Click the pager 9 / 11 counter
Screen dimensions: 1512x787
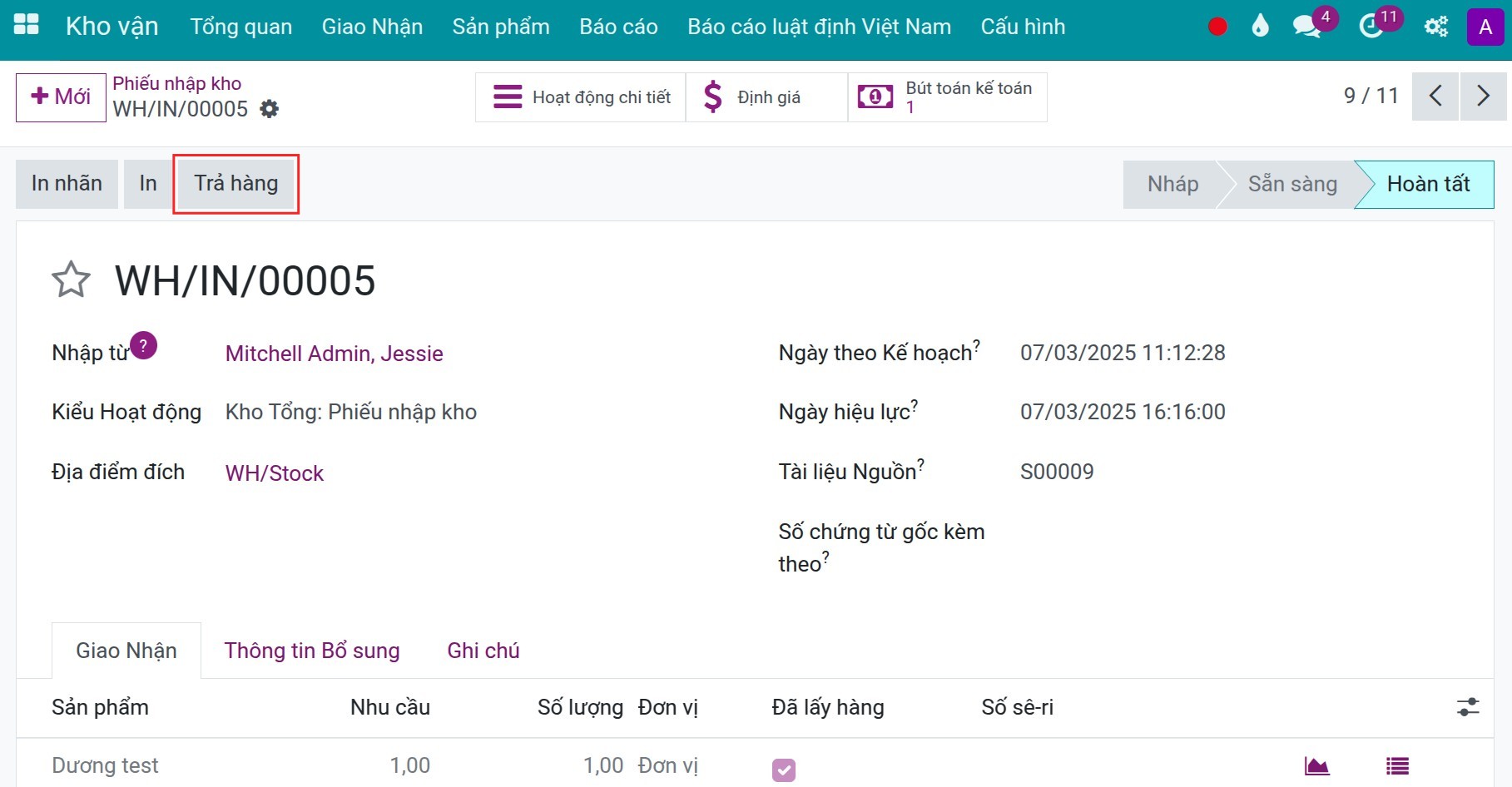tap(1371, 96)
